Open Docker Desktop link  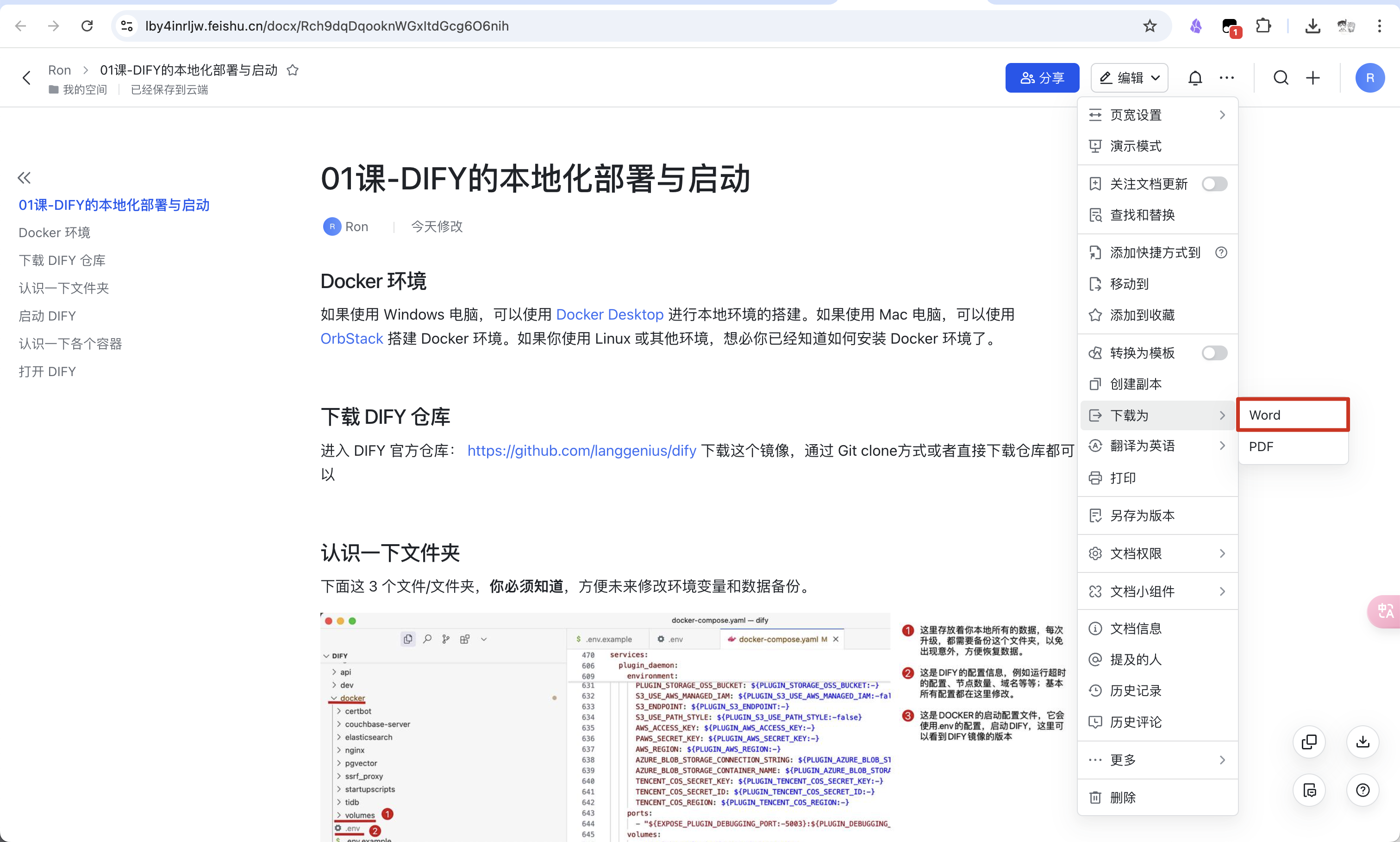(610, 314)
